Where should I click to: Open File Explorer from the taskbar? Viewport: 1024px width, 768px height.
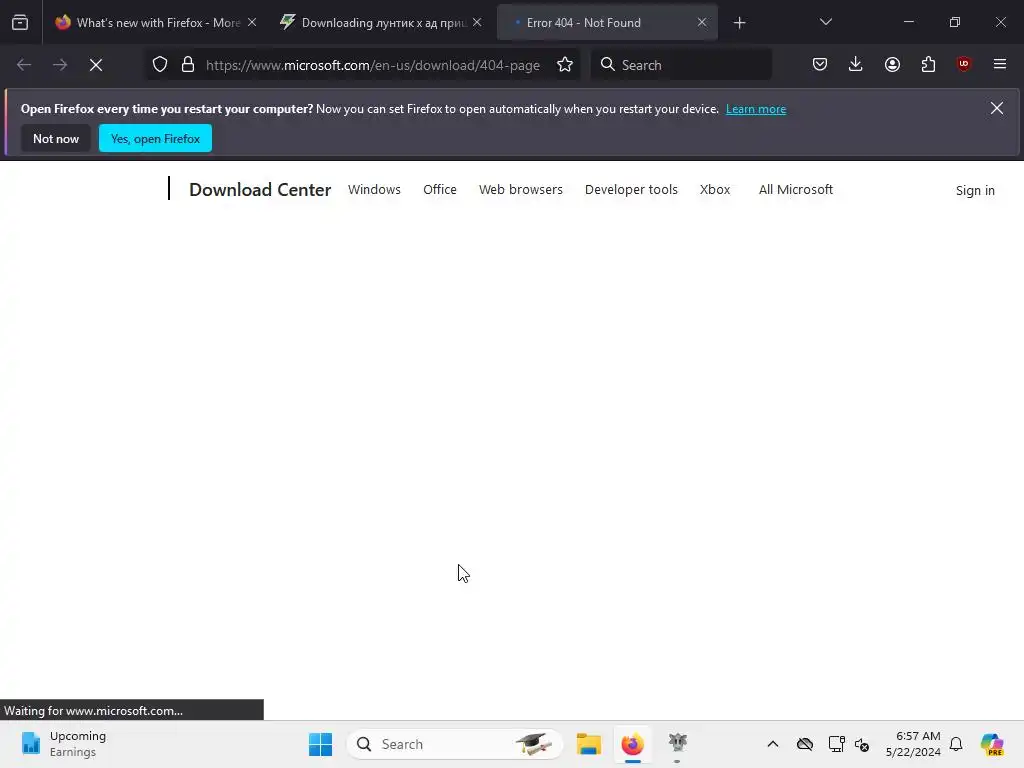click(x=588, y=744)
